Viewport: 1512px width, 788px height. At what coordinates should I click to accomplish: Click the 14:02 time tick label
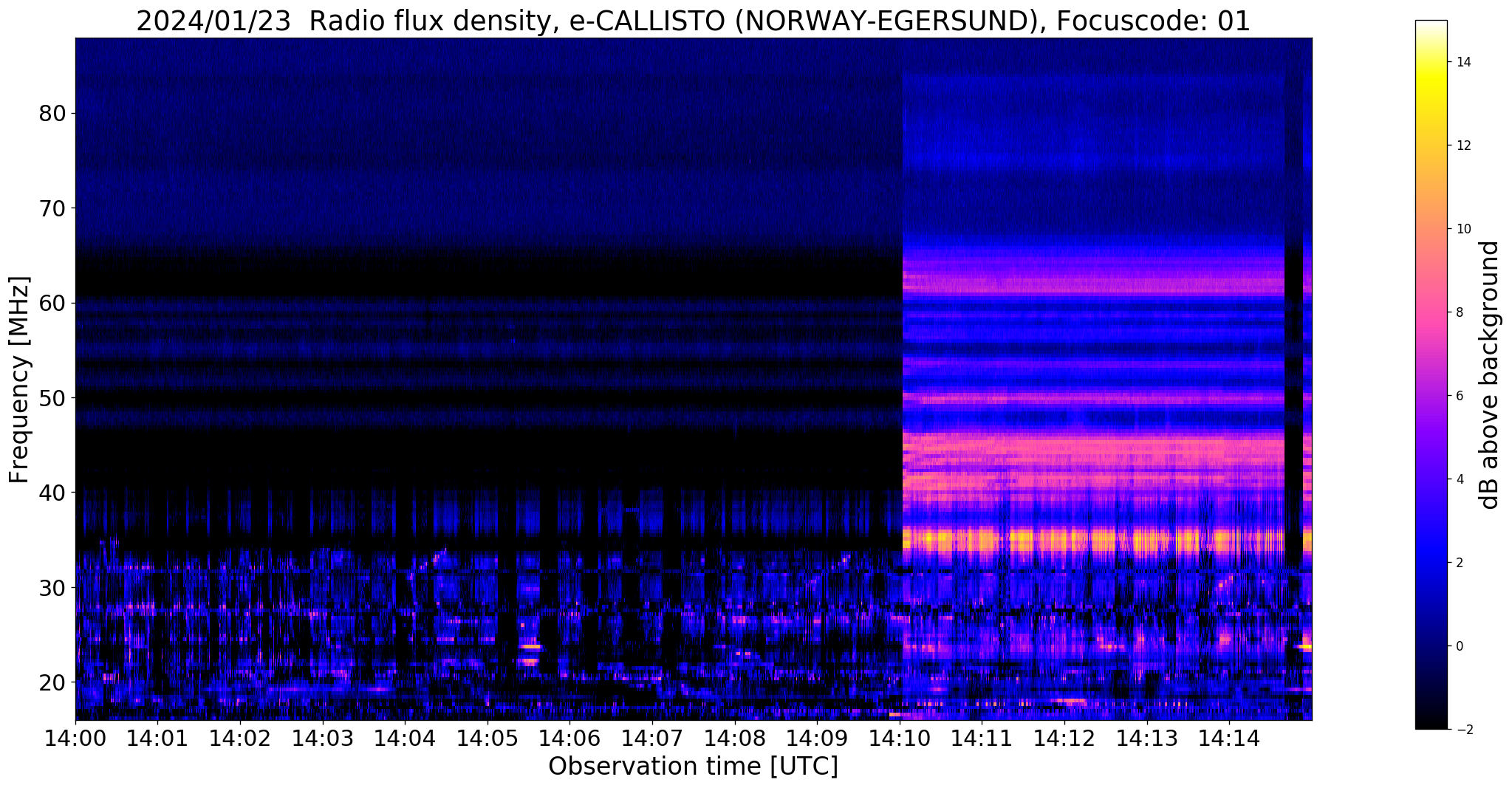pos(240,737)
